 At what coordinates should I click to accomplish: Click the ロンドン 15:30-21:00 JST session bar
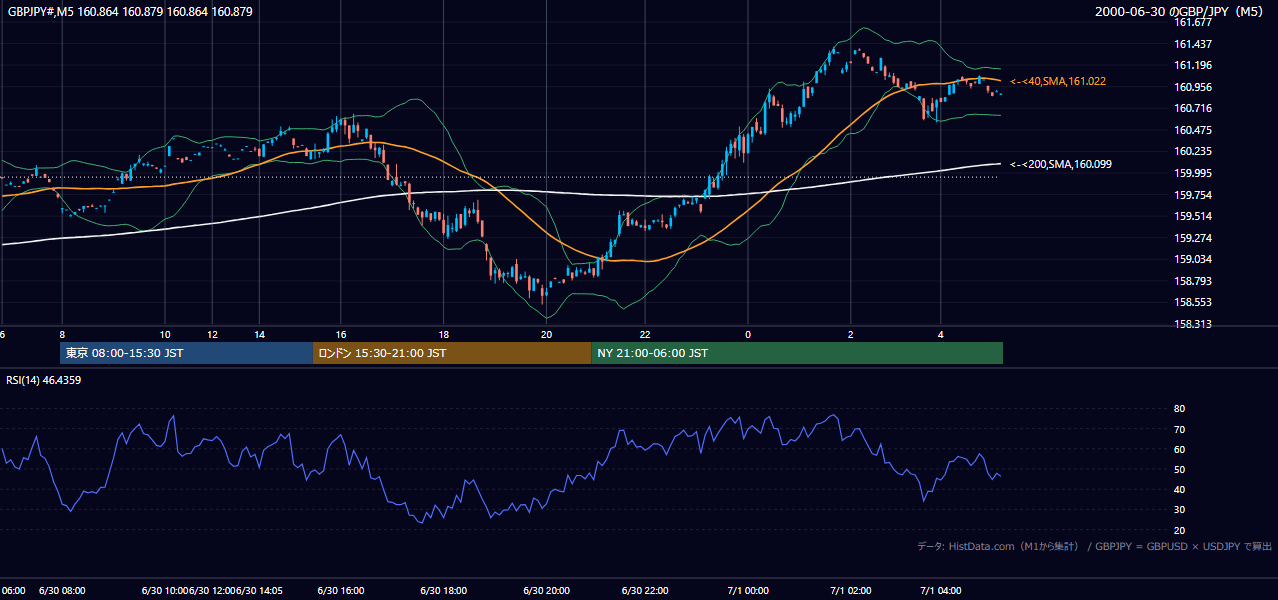(452, 353)
